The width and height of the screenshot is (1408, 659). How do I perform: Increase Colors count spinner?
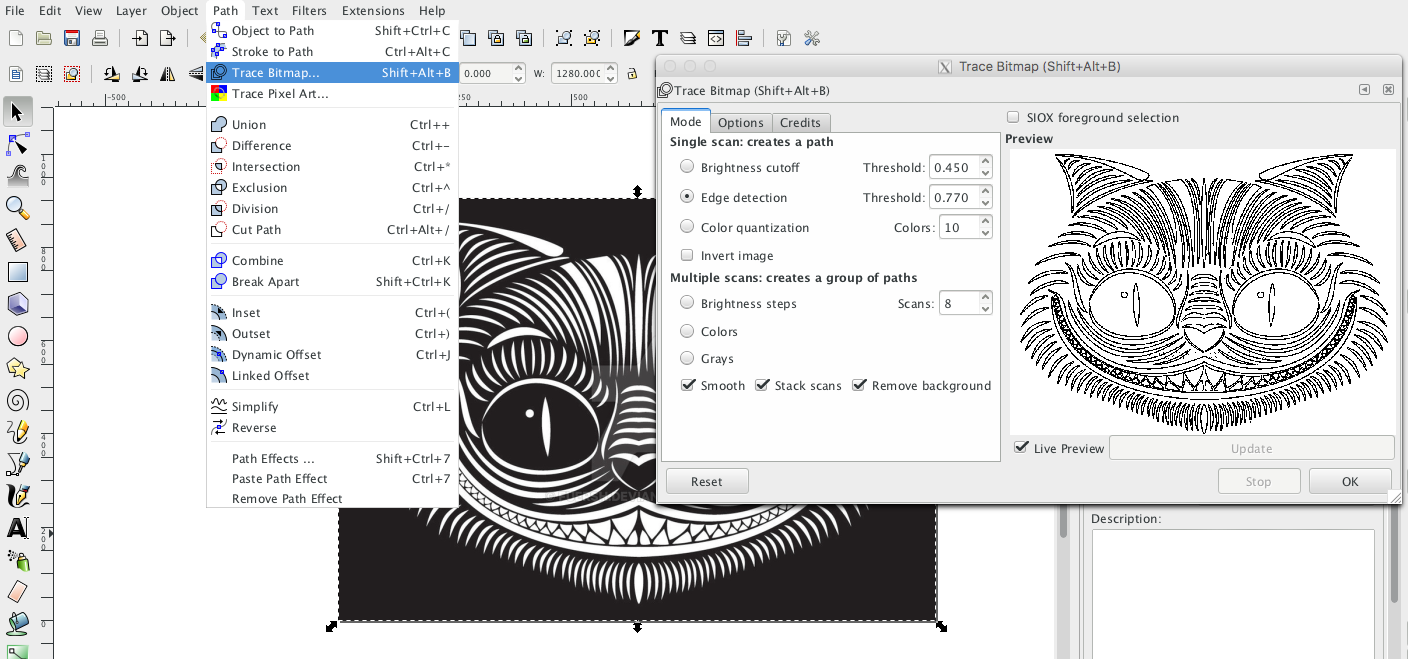coord(985,222)
